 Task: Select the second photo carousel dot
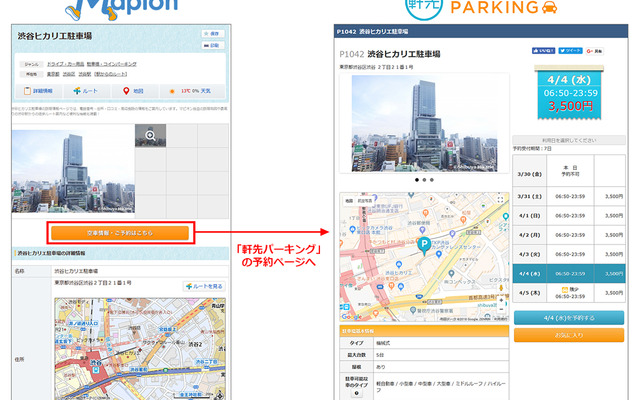(x=424, y=180)
